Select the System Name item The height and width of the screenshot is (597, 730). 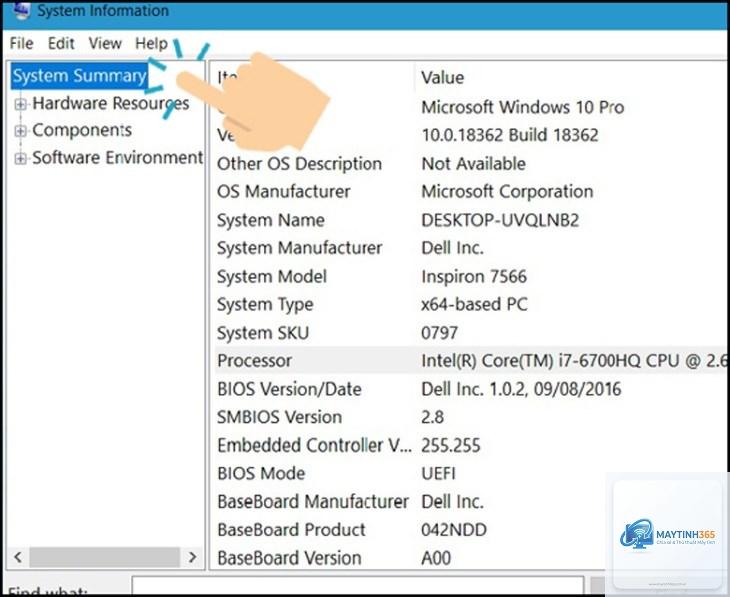[270, 220]
